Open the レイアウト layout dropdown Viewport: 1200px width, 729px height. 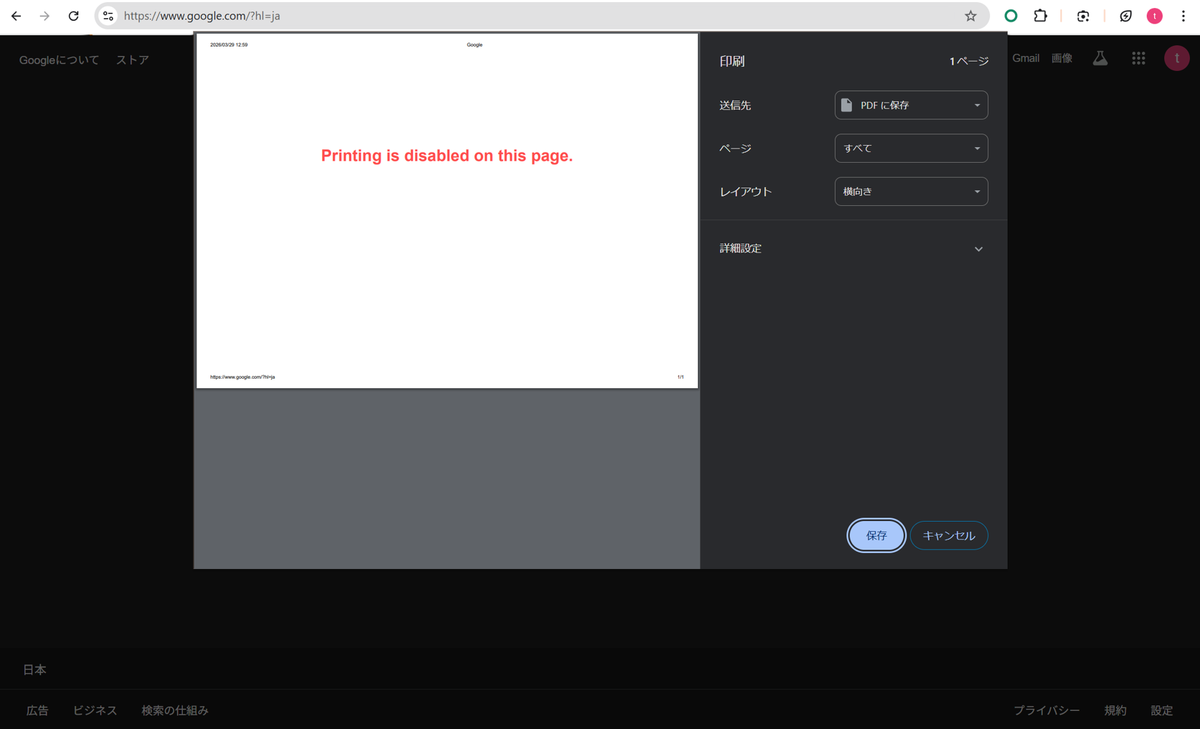[x=911, y=191]
